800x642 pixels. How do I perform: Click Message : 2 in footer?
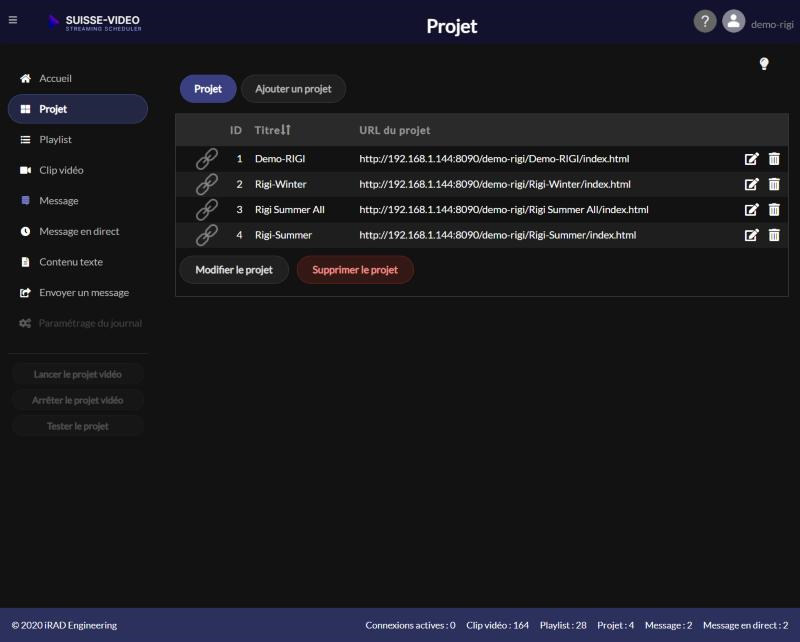668,625
